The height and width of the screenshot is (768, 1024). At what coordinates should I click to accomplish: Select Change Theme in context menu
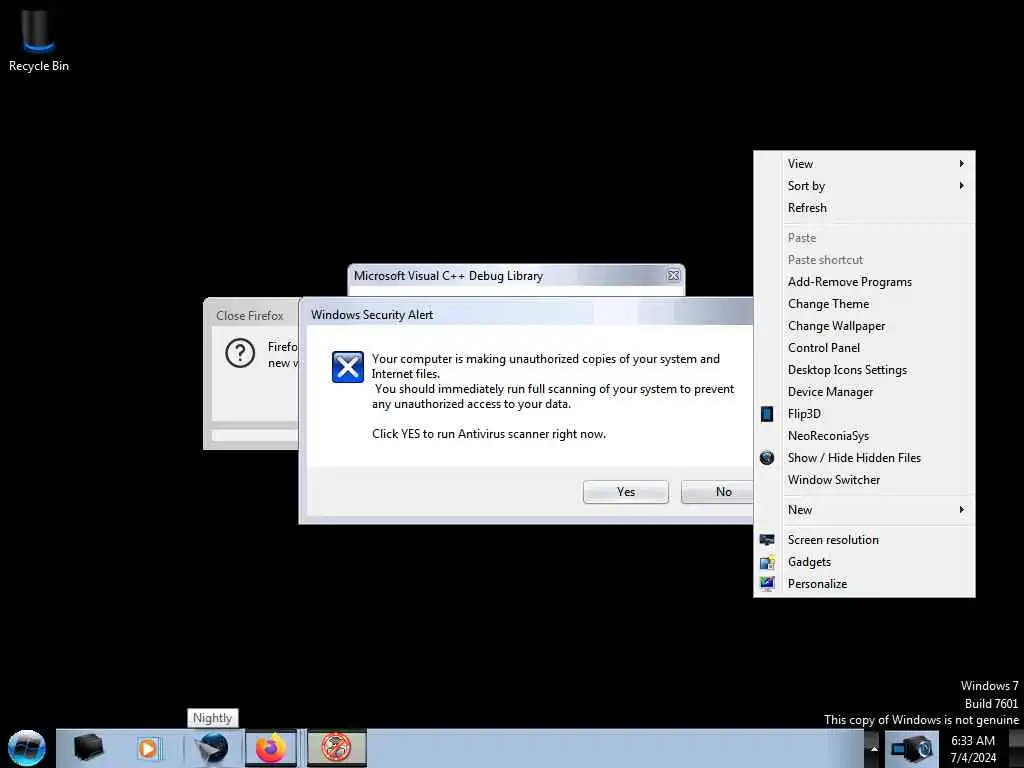point(865,304)
